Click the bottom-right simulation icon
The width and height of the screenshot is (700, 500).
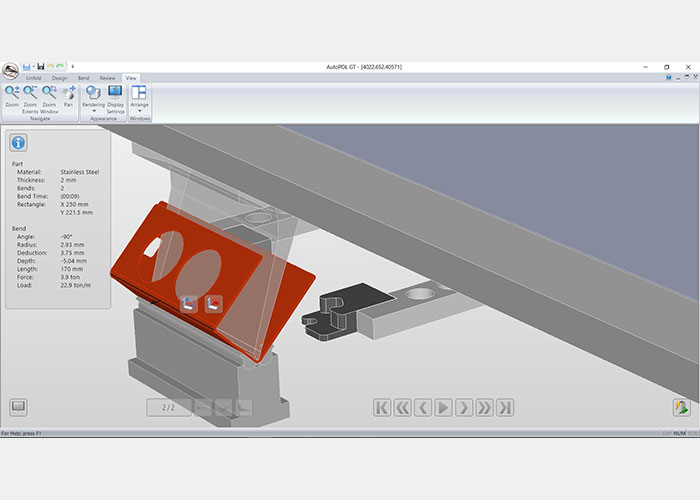[681, 407]
